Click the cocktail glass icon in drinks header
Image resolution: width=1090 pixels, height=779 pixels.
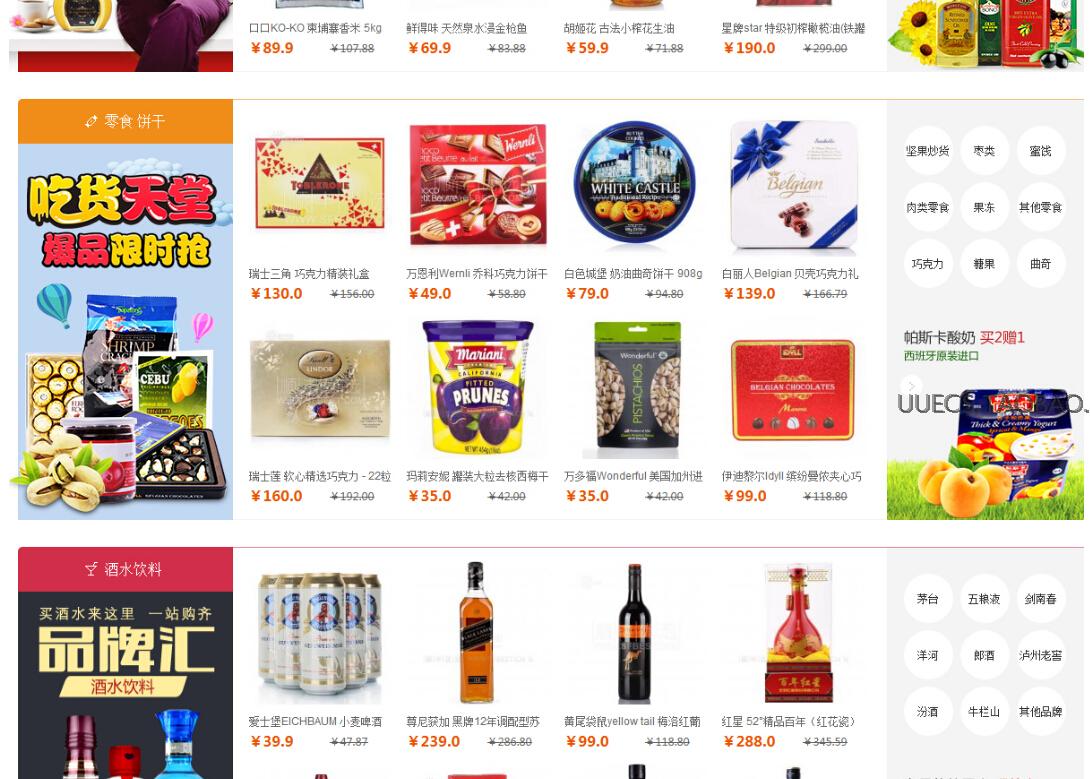(91, 569)
